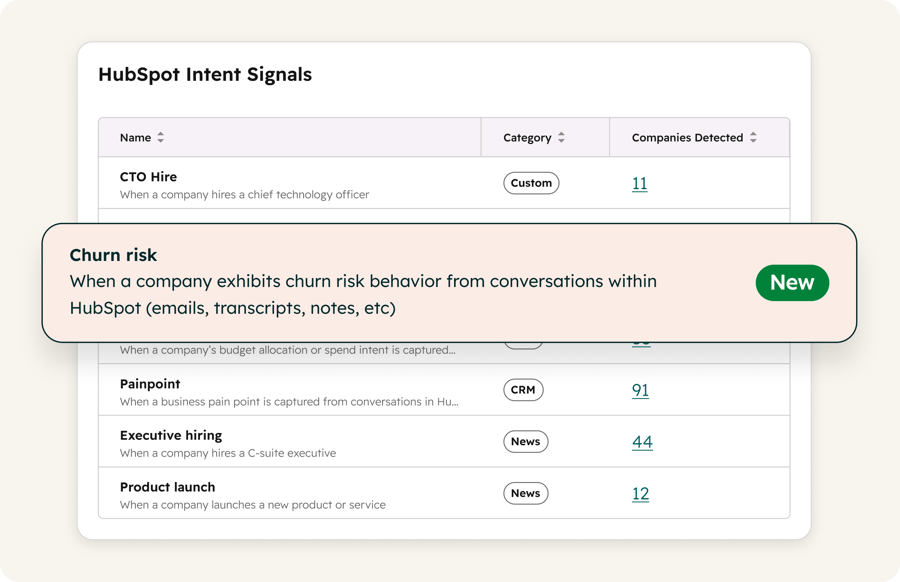900x582 pixels.
Task: Select the Painpoint signal name
Action: pos(150,384)
